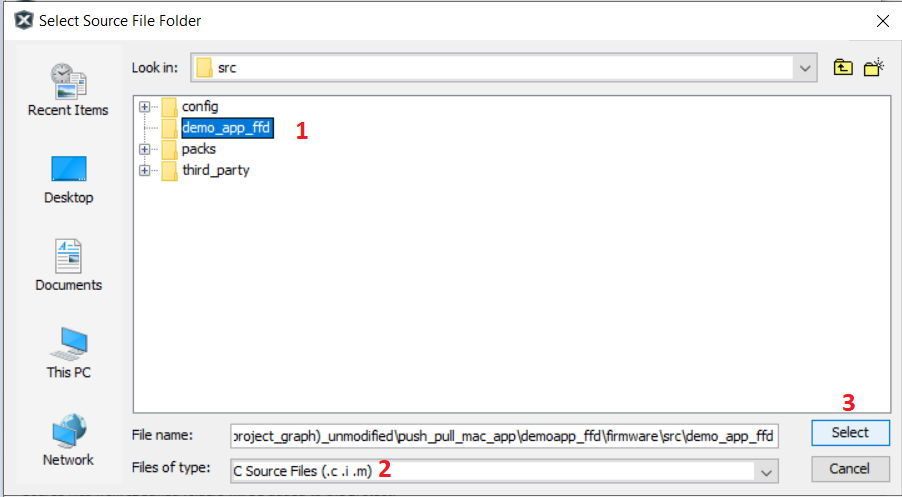The width and height of the screenshot is (902, 497).
Task: Expand the config folder node
Action: coord(144,107)
